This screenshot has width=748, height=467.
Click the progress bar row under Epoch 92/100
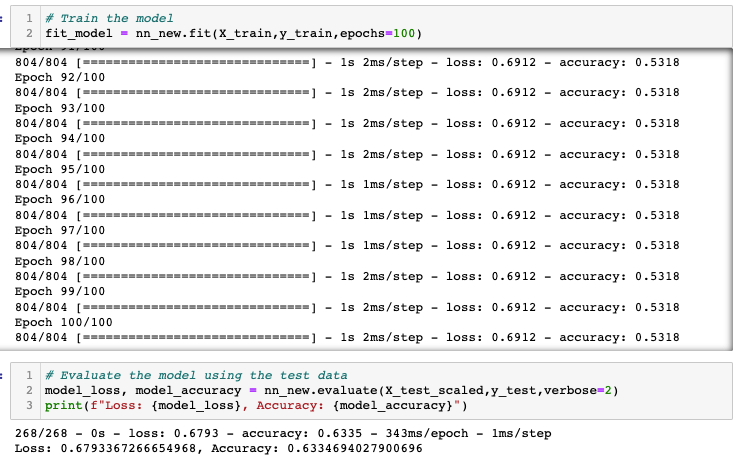[x=347, y=92]
